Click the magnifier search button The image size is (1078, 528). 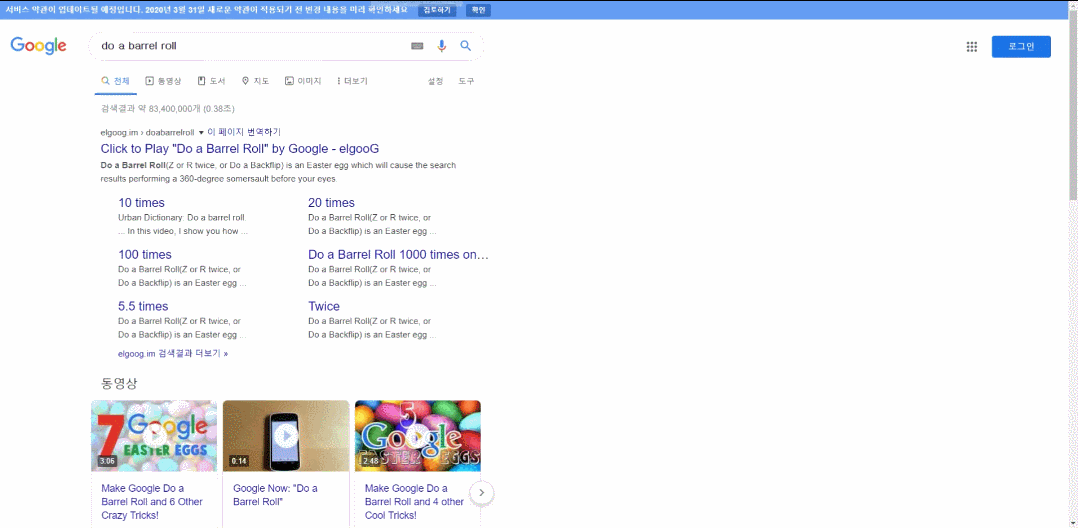click(465, 46)
